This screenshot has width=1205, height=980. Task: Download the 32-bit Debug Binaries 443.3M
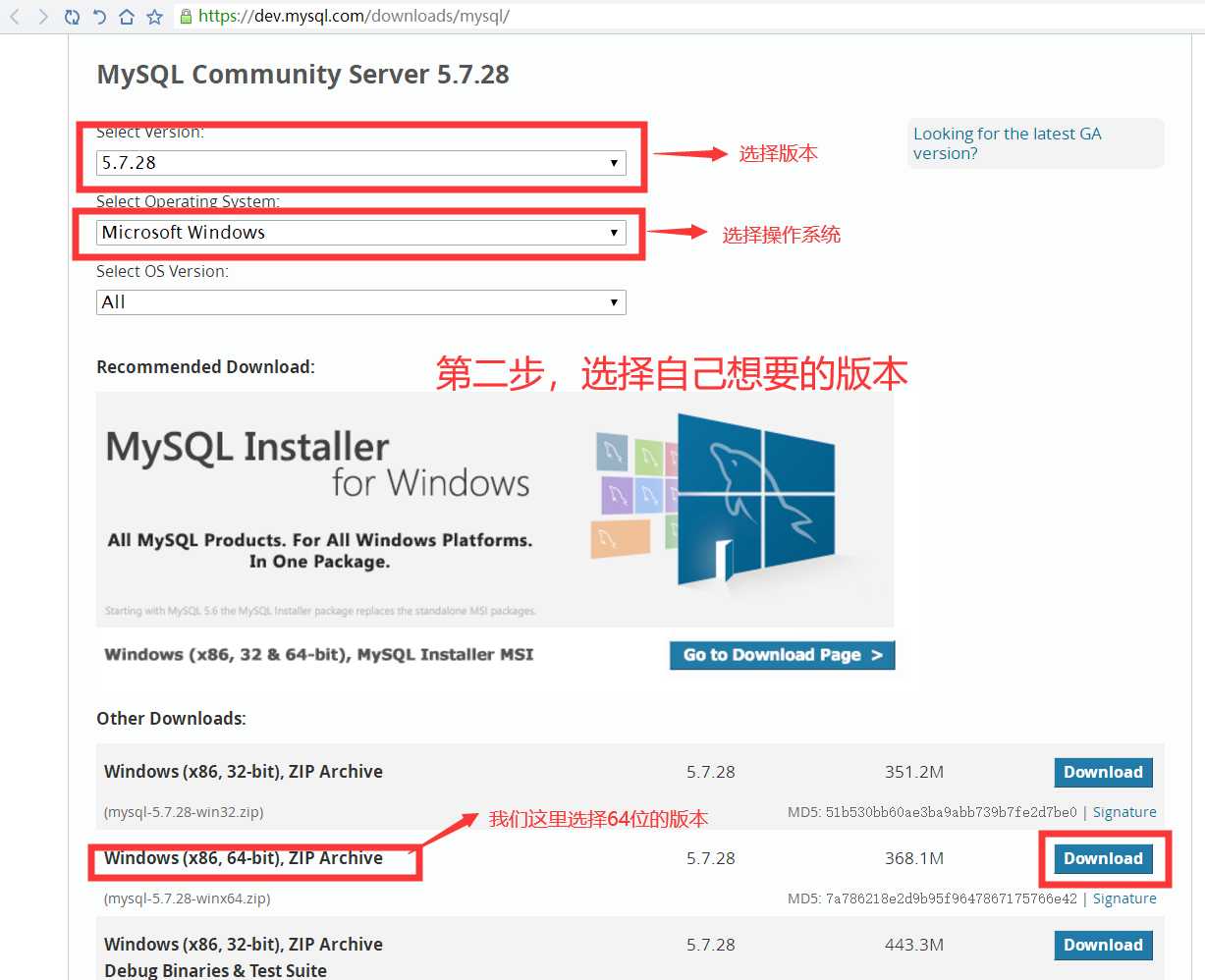point(1103,945)
